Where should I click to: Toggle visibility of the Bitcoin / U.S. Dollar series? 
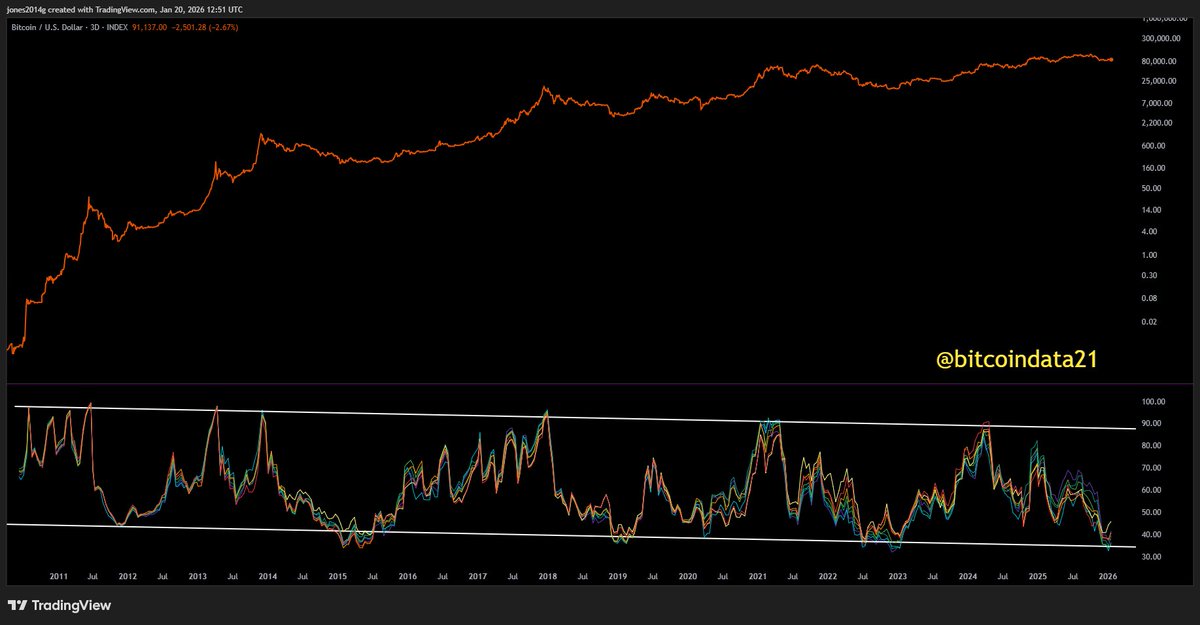[46, 29]
